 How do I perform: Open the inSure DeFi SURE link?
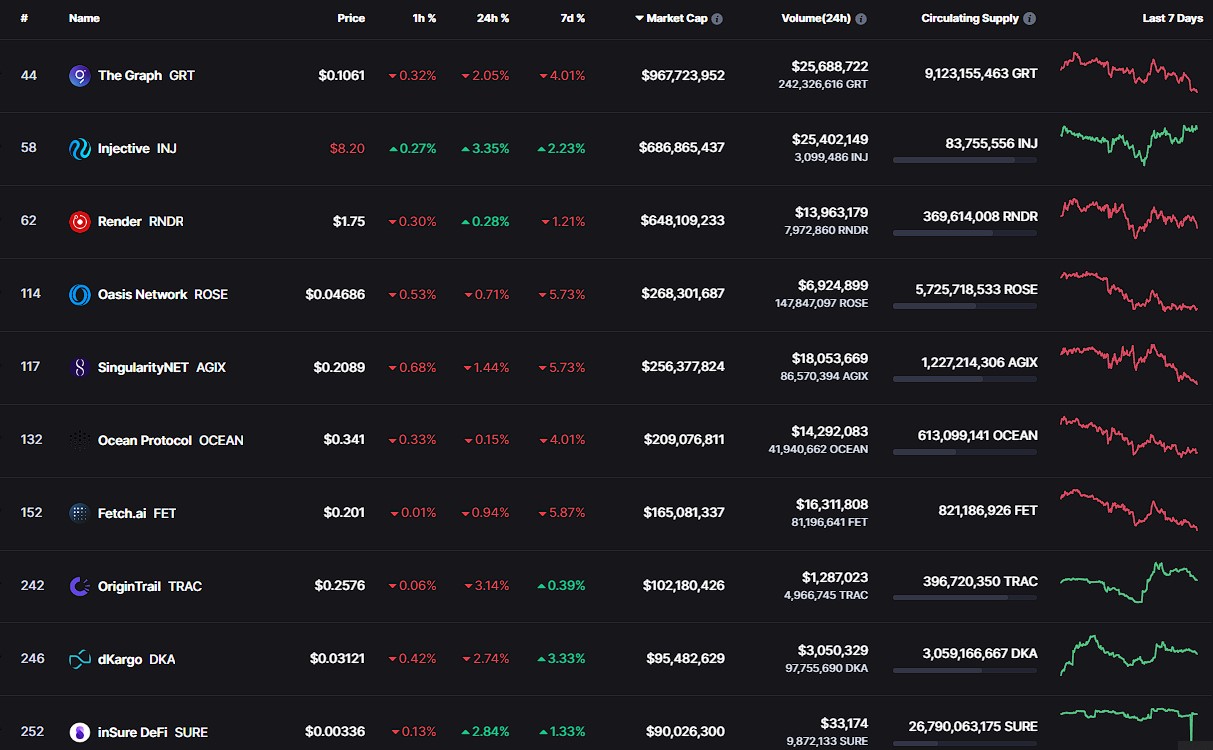153,732
